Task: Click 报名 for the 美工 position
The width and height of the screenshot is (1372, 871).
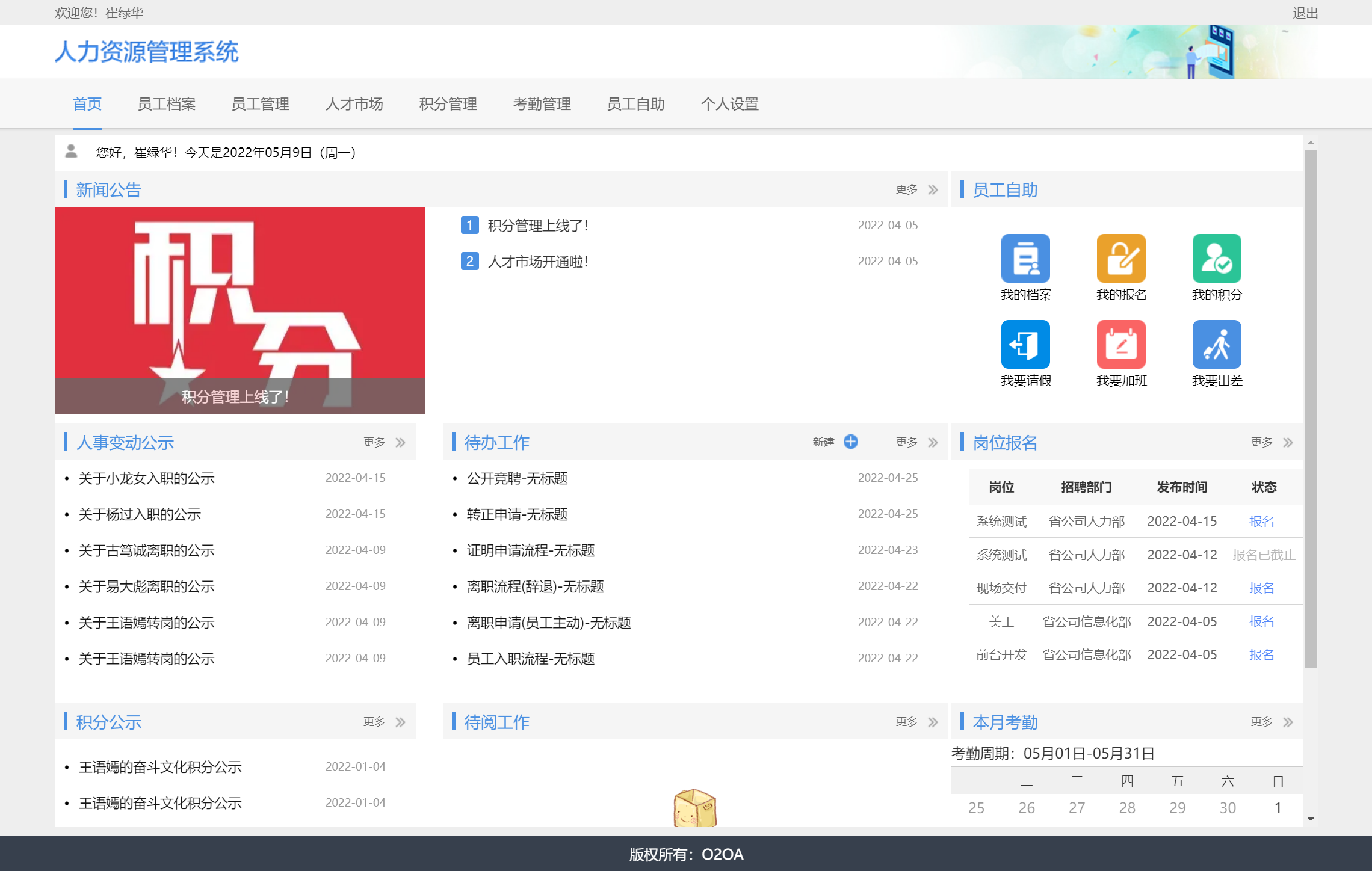Action: click(1261, 621)
